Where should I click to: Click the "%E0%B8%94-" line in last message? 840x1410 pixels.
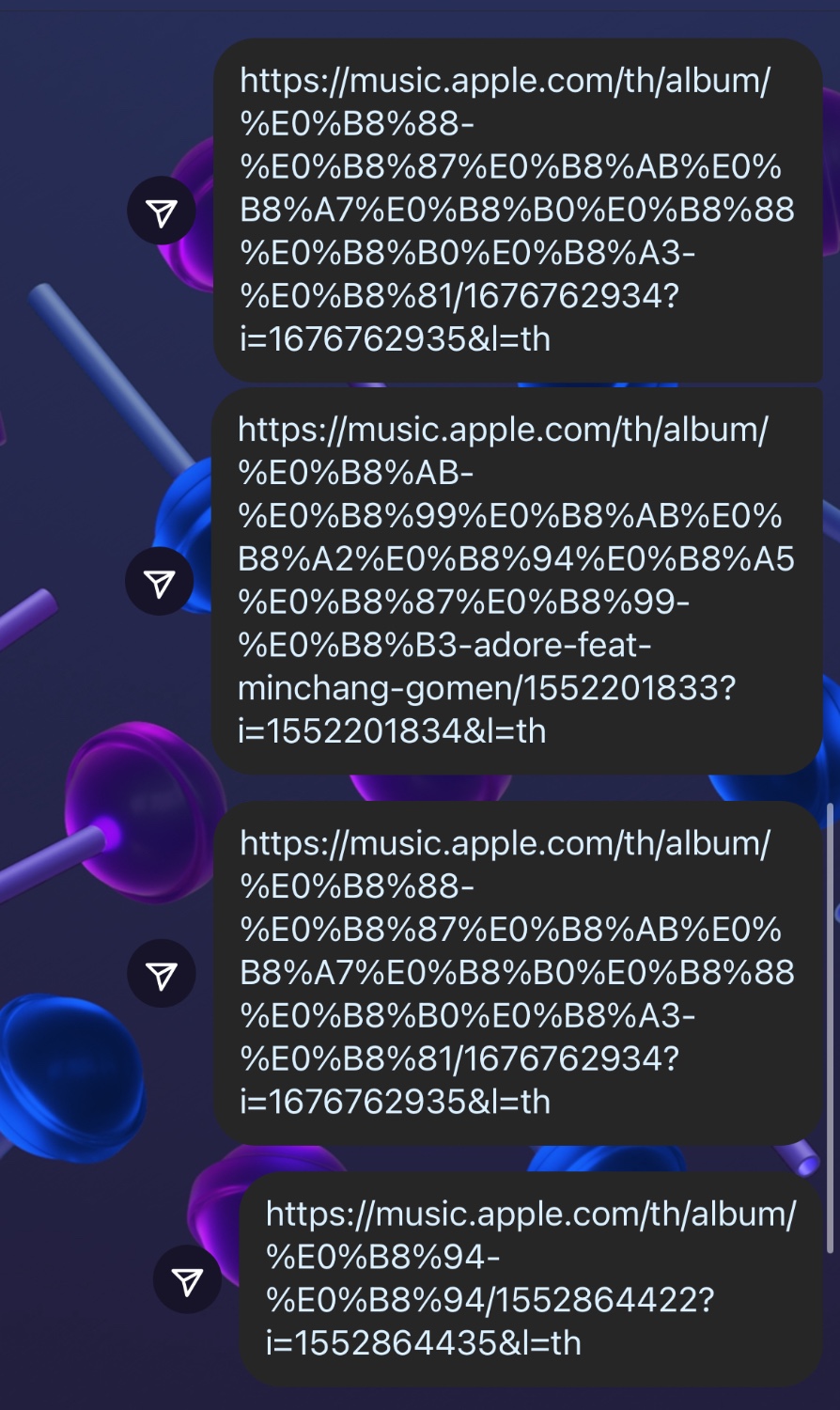click(383, 1257)
